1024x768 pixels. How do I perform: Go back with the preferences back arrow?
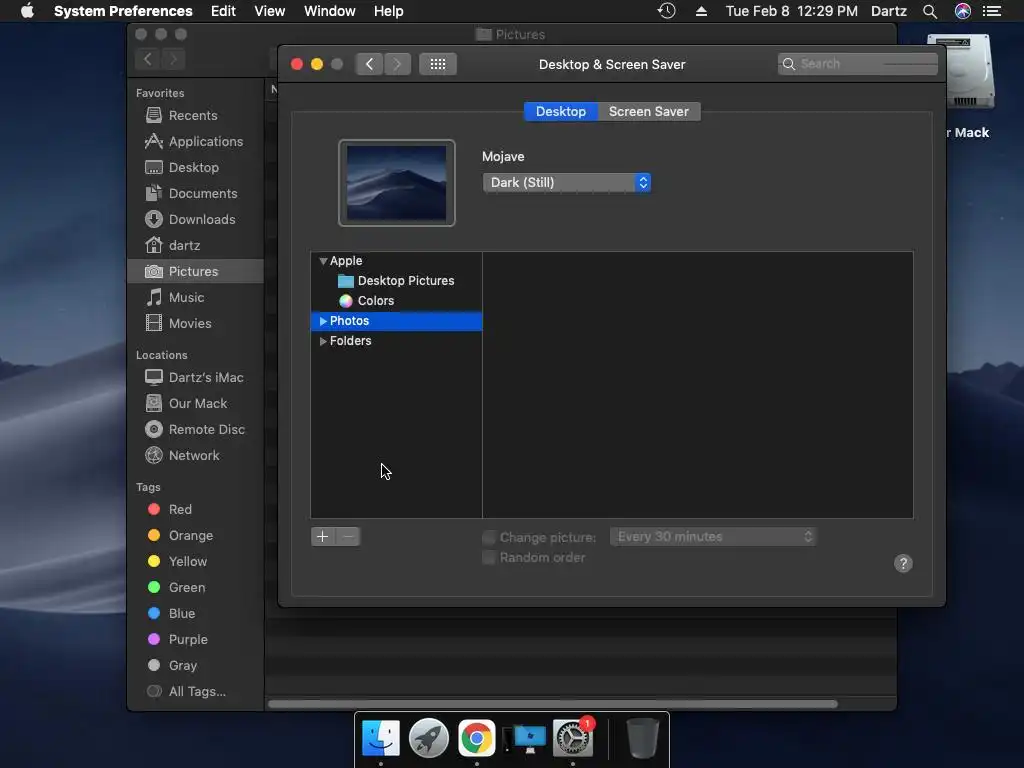point(369,64)
